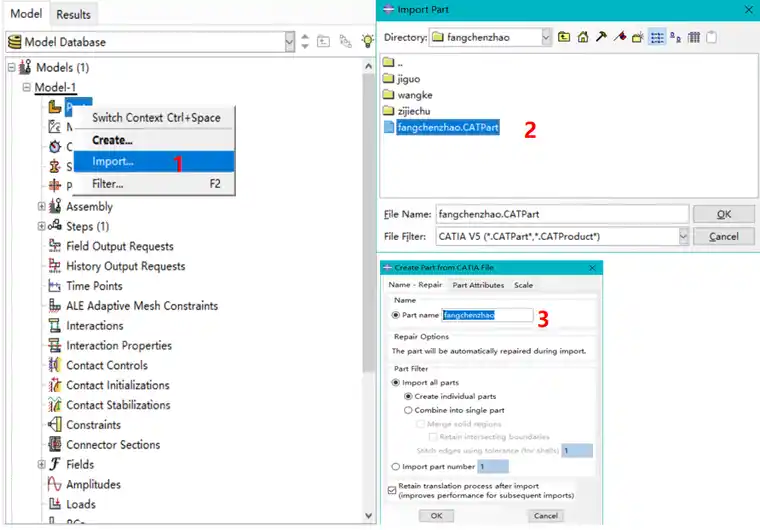Click the Constraints icon

tap(55, 425)
